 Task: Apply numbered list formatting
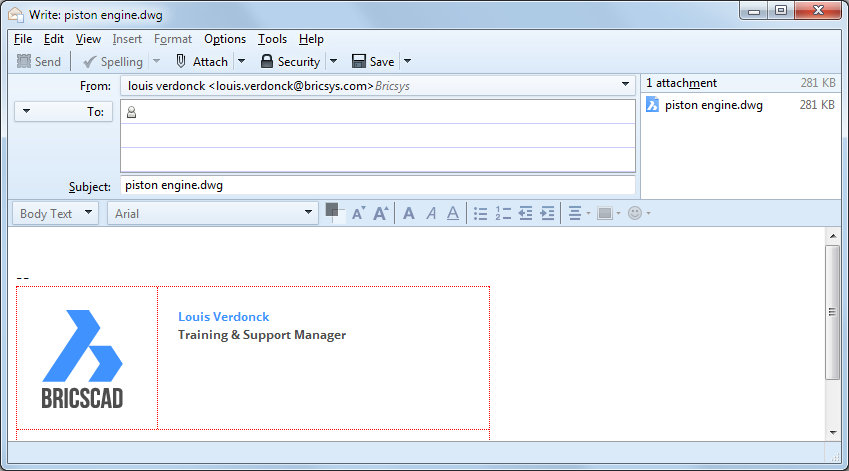pyautogui.click(x=503, y=213)
